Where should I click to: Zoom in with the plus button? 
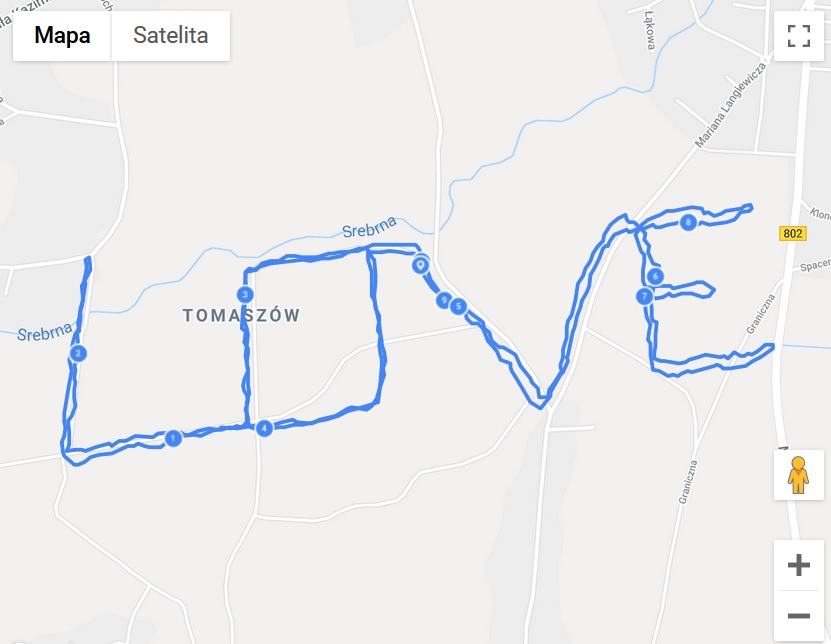click(799, 565)
